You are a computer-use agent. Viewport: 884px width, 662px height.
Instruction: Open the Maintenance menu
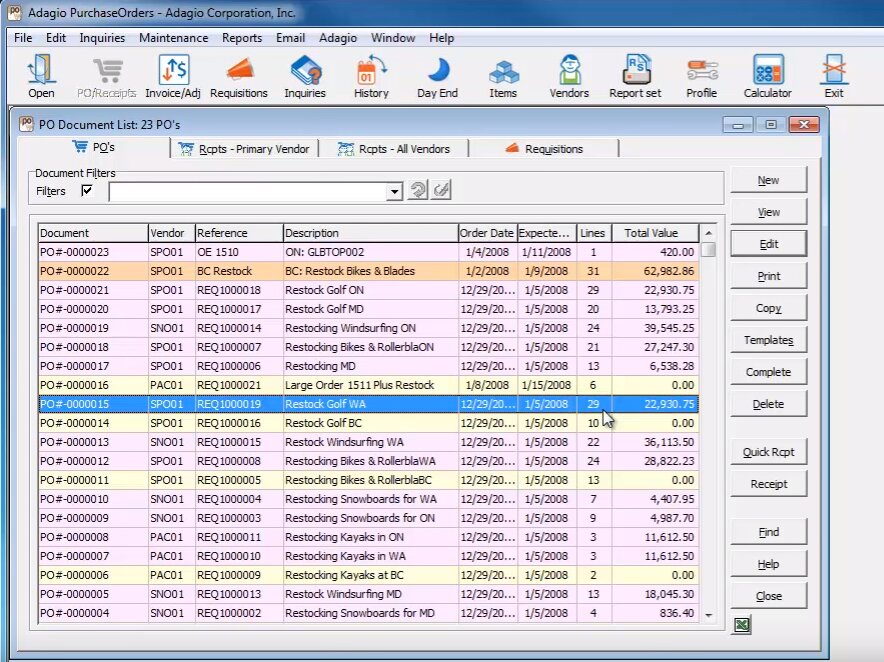173,38
